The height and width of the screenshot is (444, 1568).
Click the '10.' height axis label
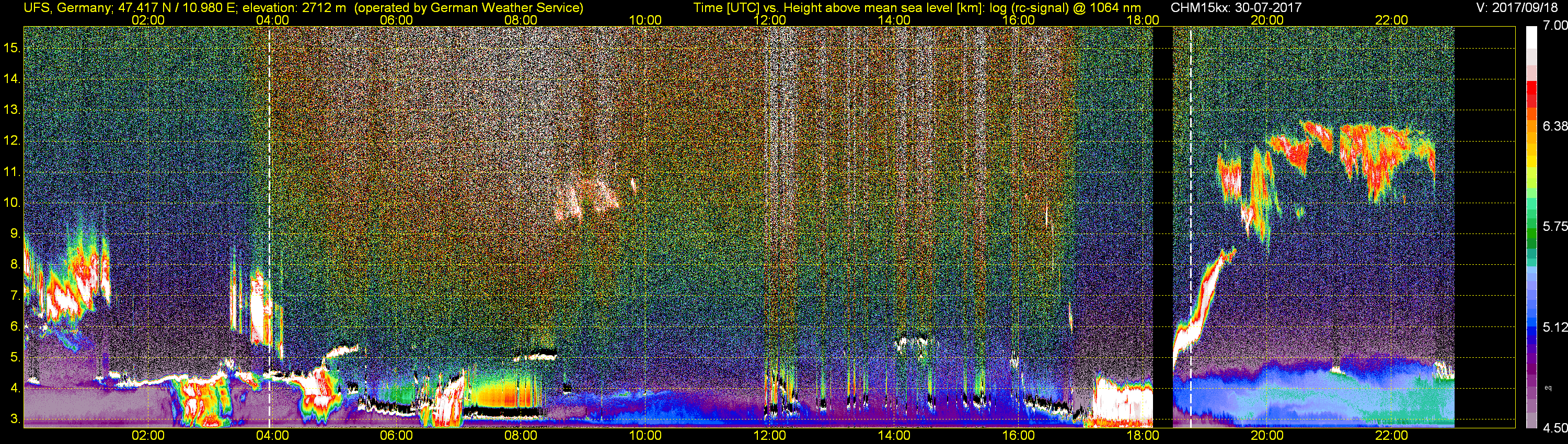pos(11,203)
